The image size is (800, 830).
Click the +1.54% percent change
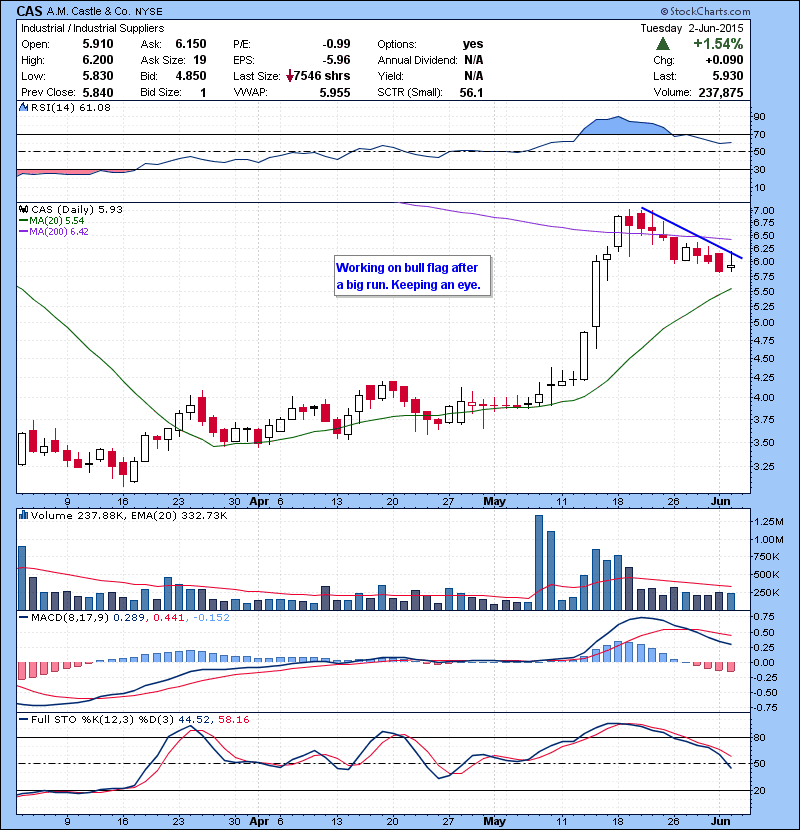point(718,43)
